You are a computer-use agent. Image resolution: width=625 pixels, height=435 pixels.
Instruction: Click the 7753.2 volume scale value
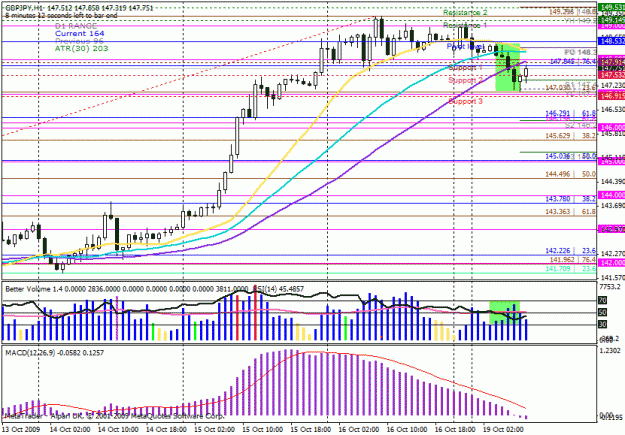(x=611, y=287)
